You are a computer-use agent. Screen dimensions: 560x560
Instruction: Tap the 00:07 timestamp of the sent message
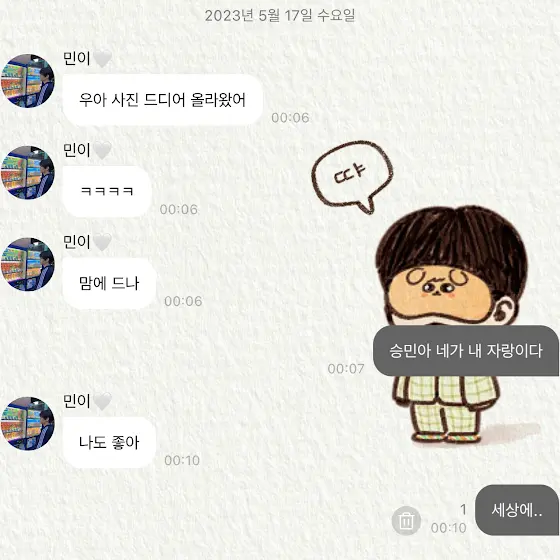click(346, 369)
